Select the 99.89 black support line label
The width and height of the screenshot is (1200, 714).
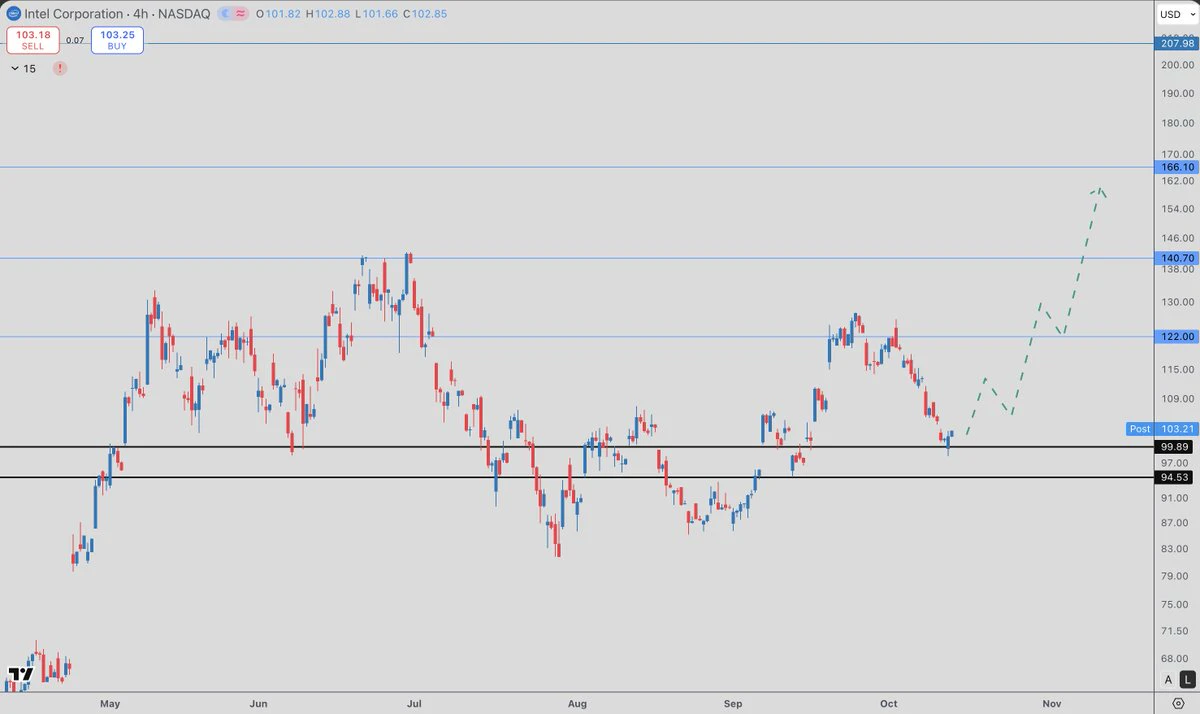pos(1174,447)
